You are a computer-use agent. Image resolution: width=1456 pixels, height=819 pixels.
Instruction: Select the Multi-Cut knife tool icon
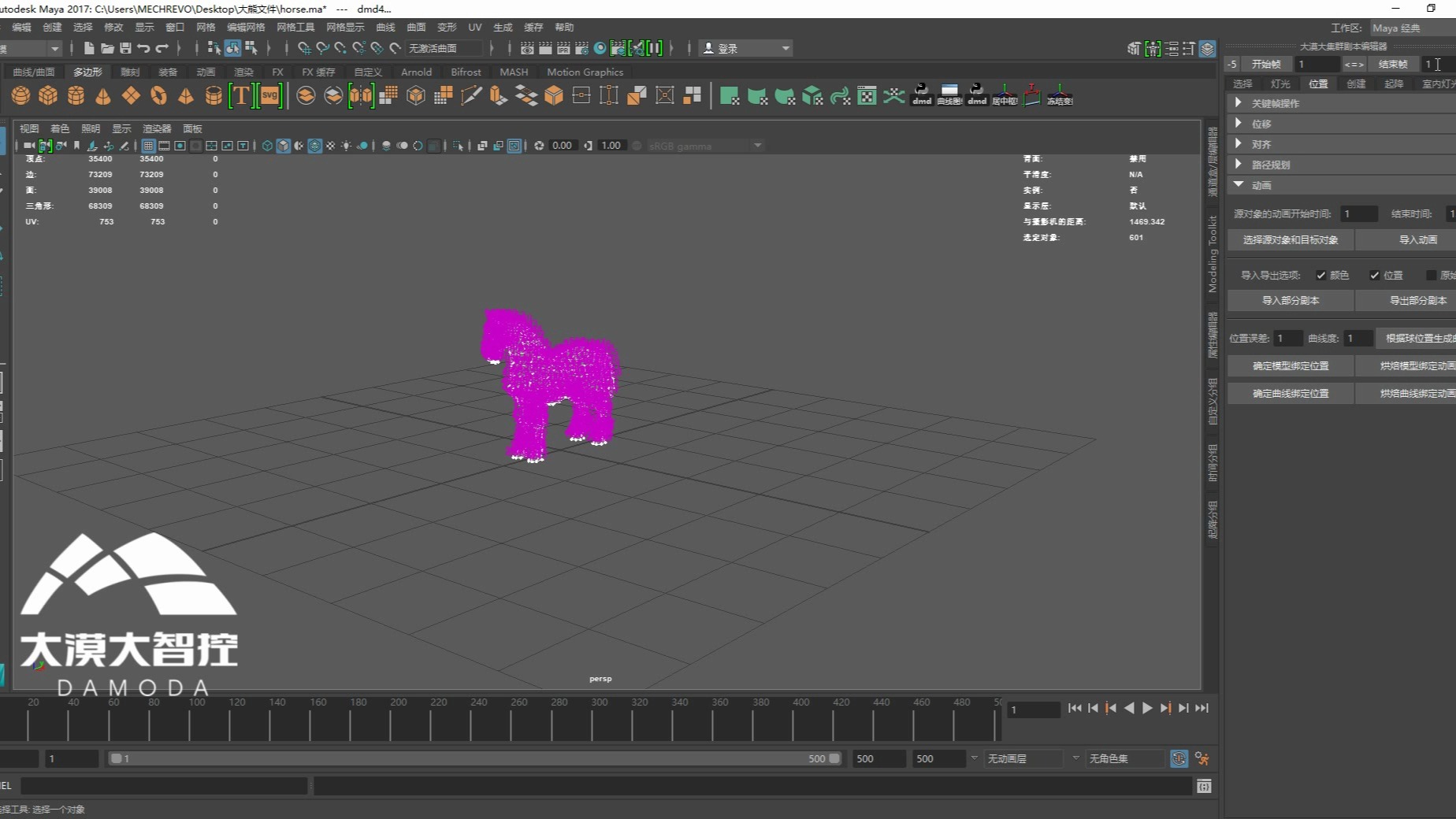(471, 95)
